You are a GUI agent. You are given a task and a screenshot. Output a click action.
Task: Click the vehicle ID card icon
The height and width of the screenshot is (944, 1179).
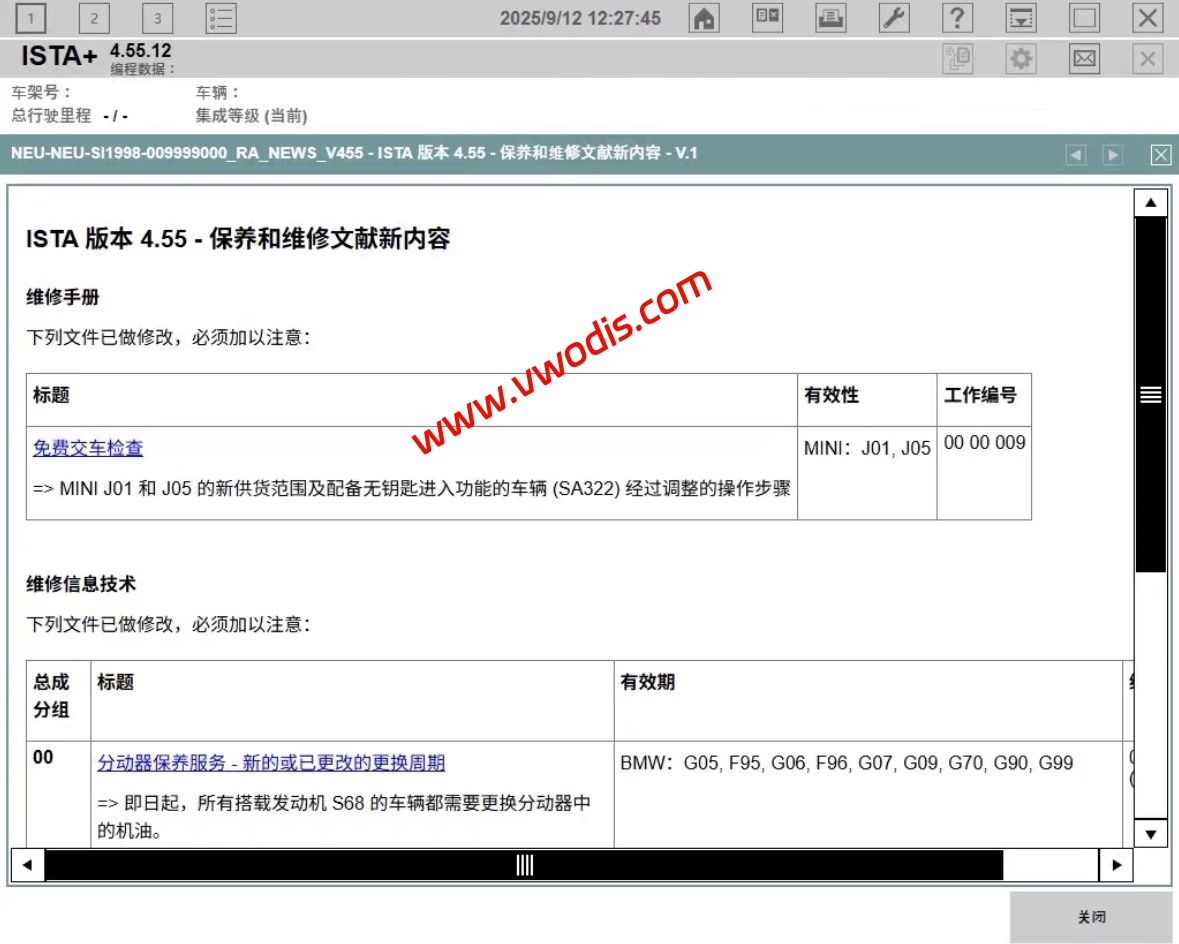768,18
